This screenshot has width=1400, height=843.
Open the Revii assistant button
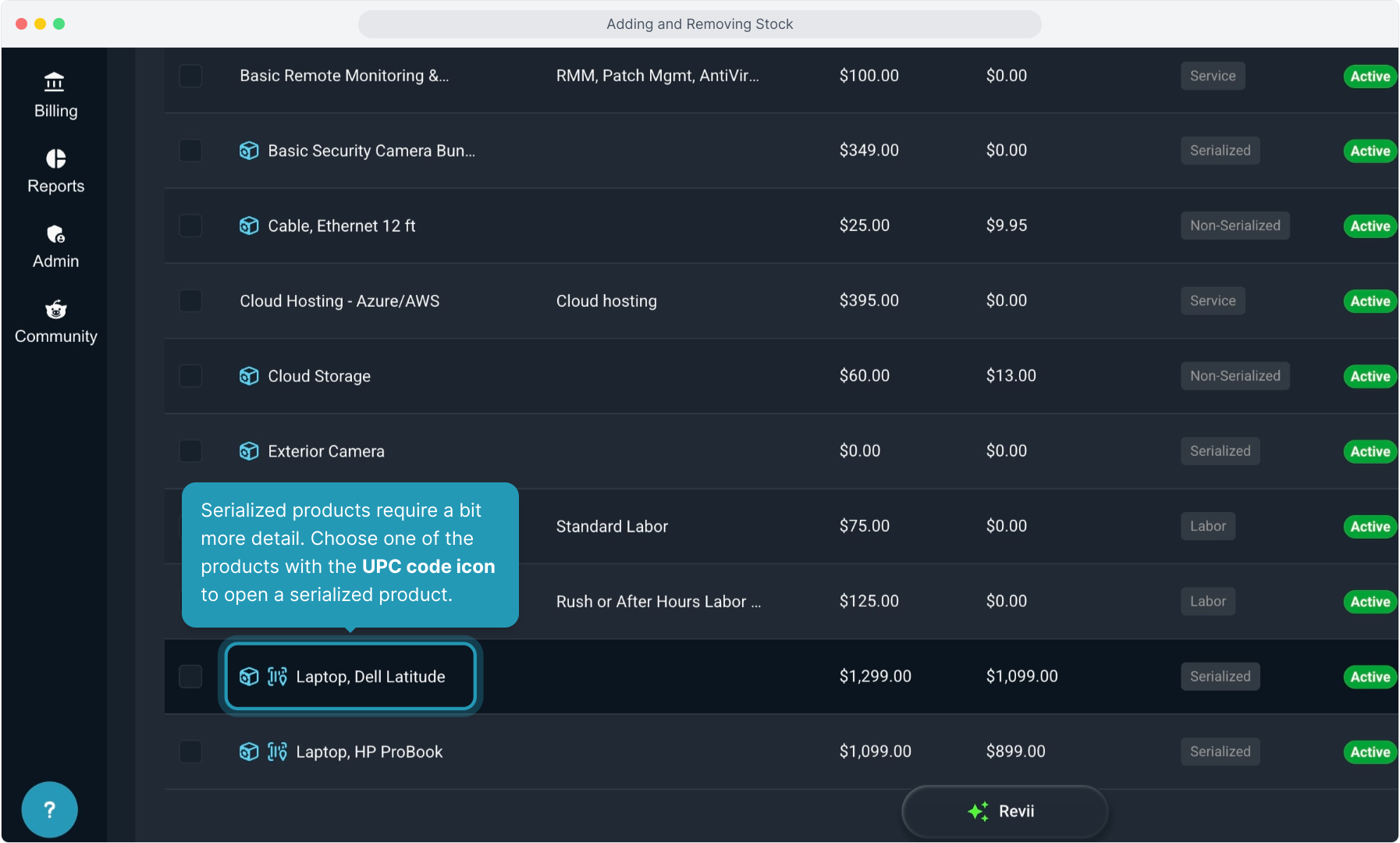pos(1004,812)
